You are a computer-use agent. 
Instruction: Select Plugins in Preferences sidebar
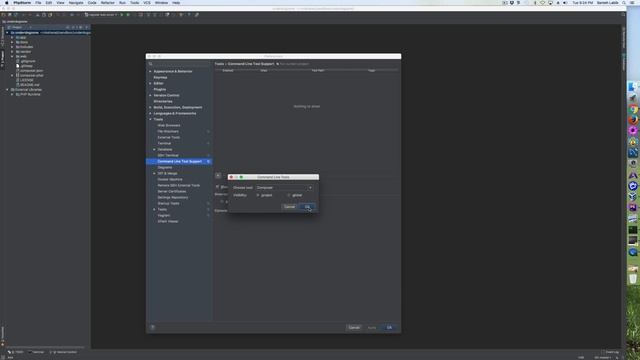coord(160,89)
